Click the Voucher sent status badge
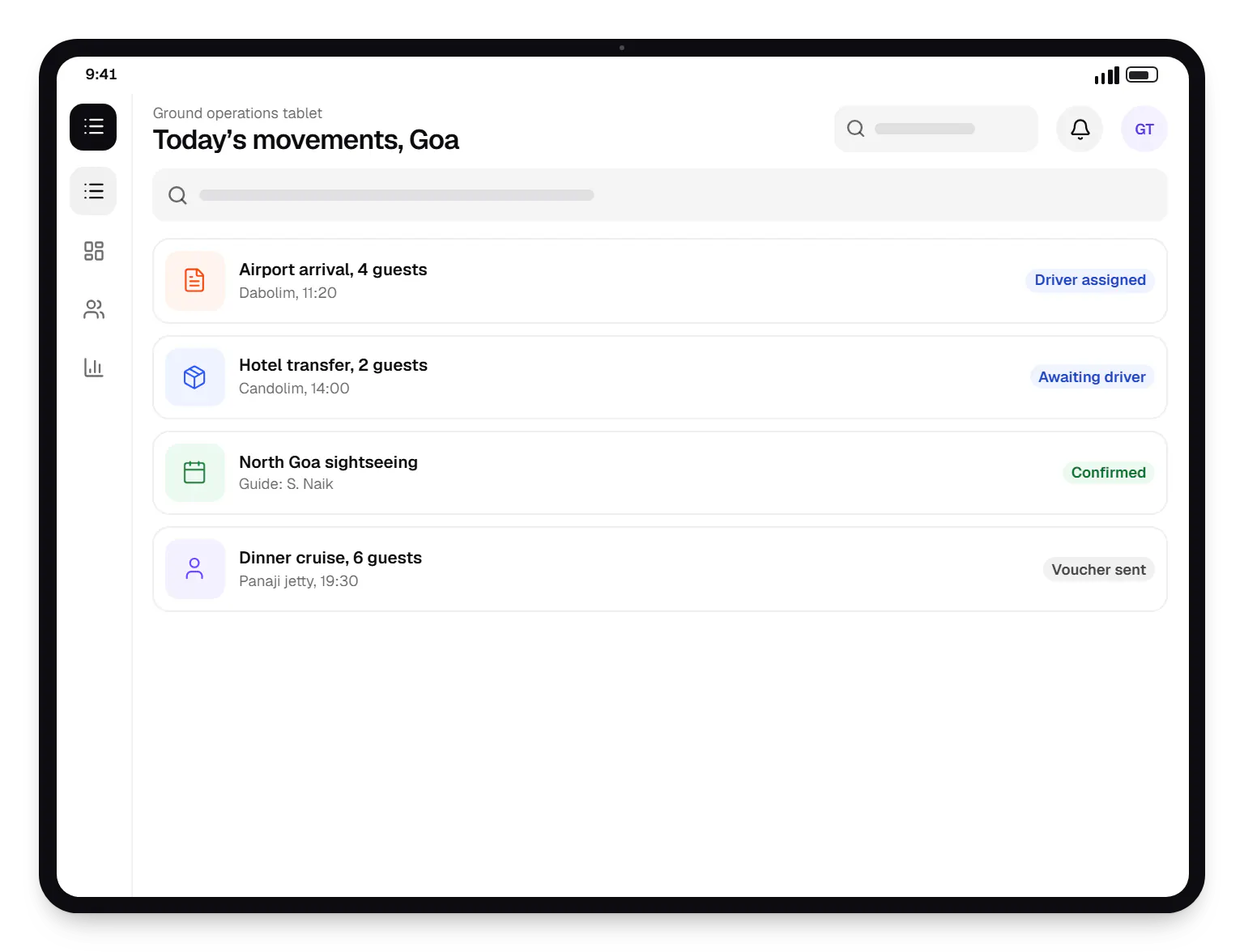The height and width of the screenshot is (952, 1244). pos(1098,569)
